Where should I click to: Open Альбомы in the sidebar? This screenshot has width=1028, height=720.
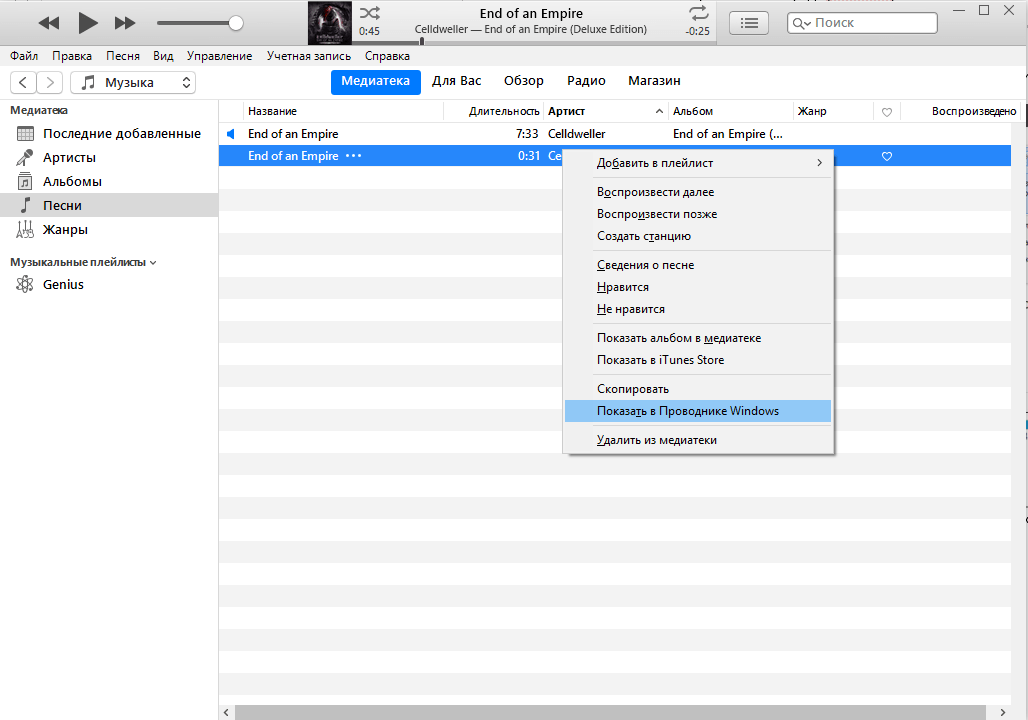coord(72,182)
